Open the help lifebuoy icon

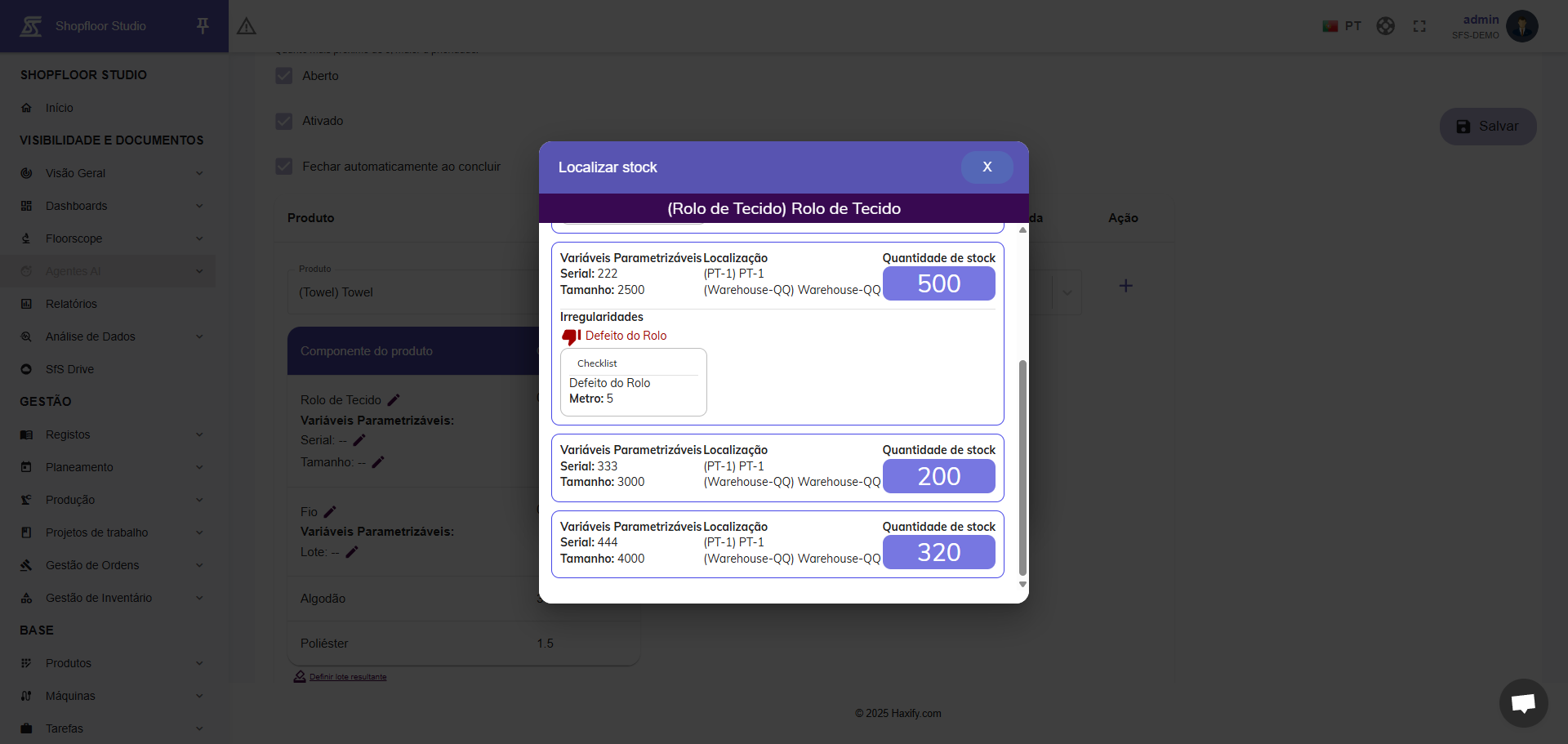(1385, 26)
